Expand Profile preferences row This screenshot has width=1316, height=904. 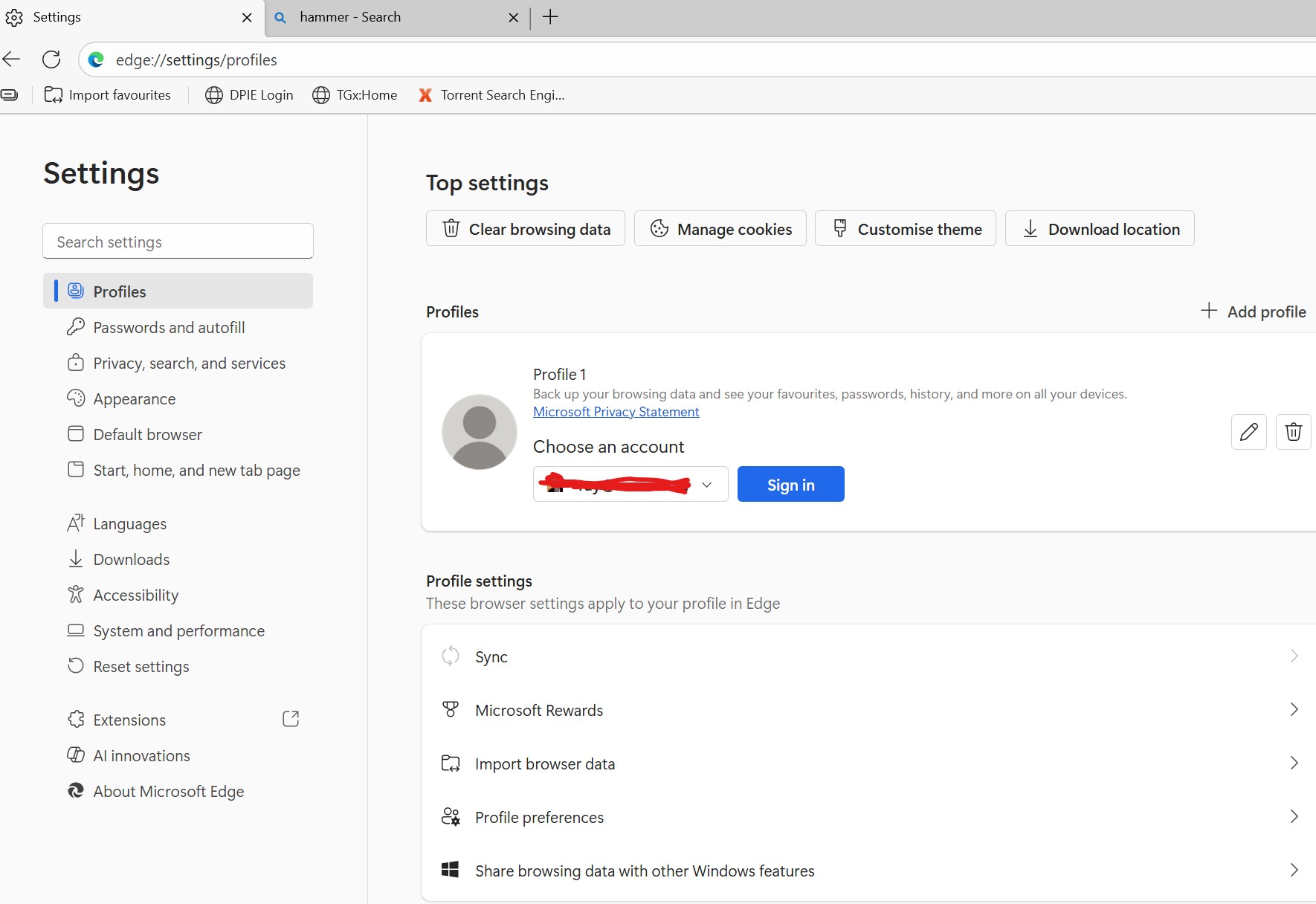[x=868, y=817]
